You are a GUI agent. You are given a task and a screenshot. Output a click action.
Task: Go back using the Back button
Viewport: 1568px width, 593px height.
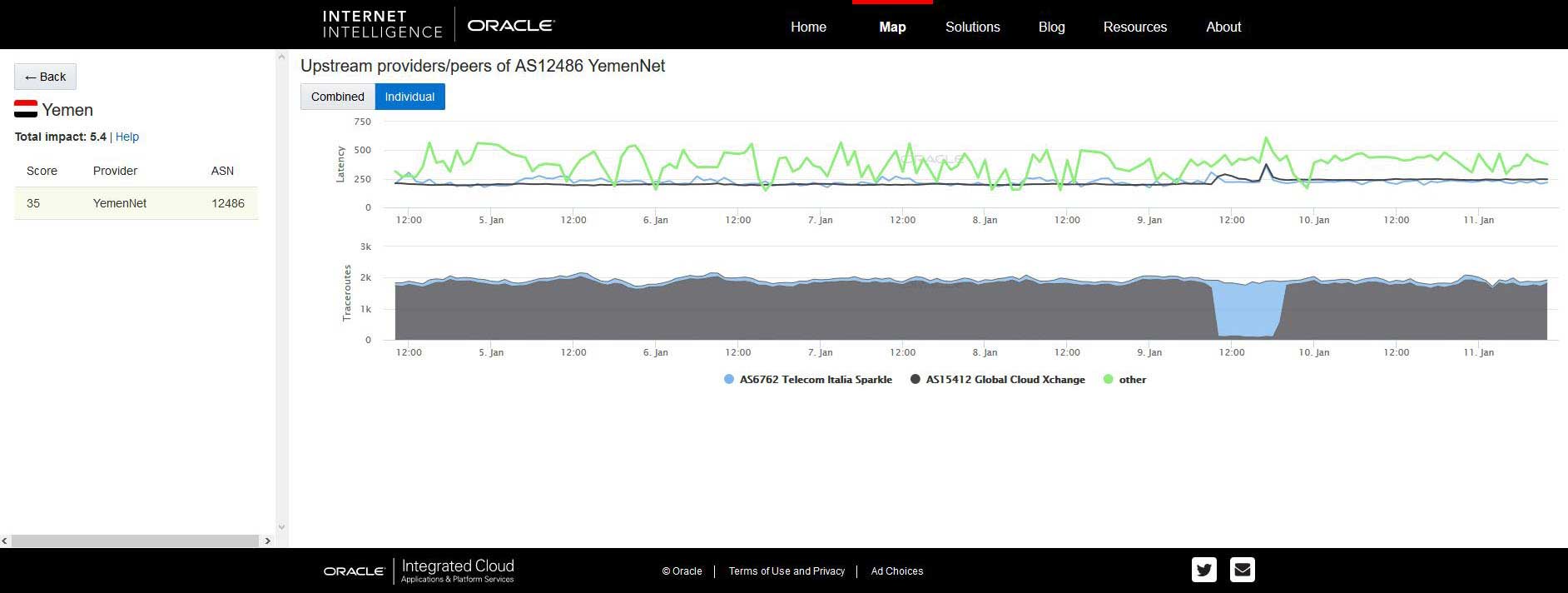45,77
